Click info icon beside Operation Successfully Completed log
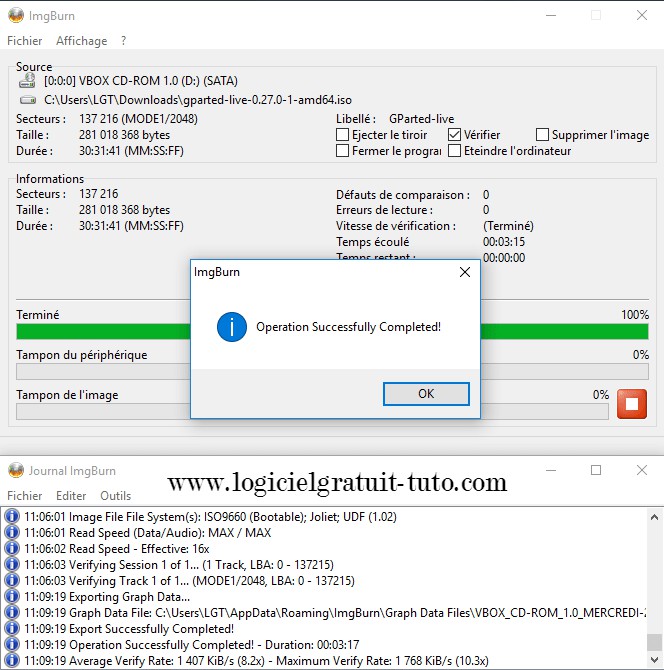664x670 pixels. 12,644
